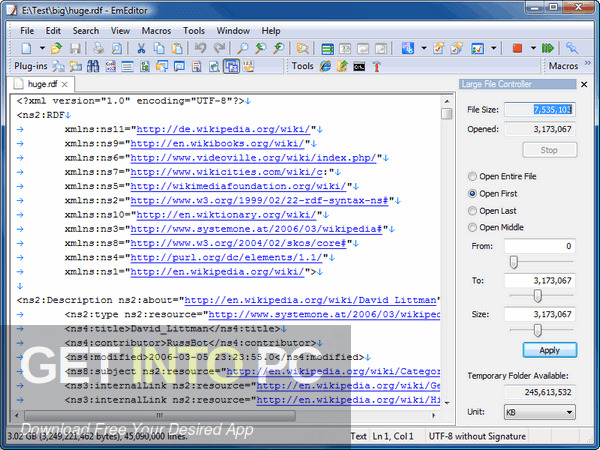This screenshot has height=450, width=600.
Task: Open the Window menu
Action: click(233, 31)
